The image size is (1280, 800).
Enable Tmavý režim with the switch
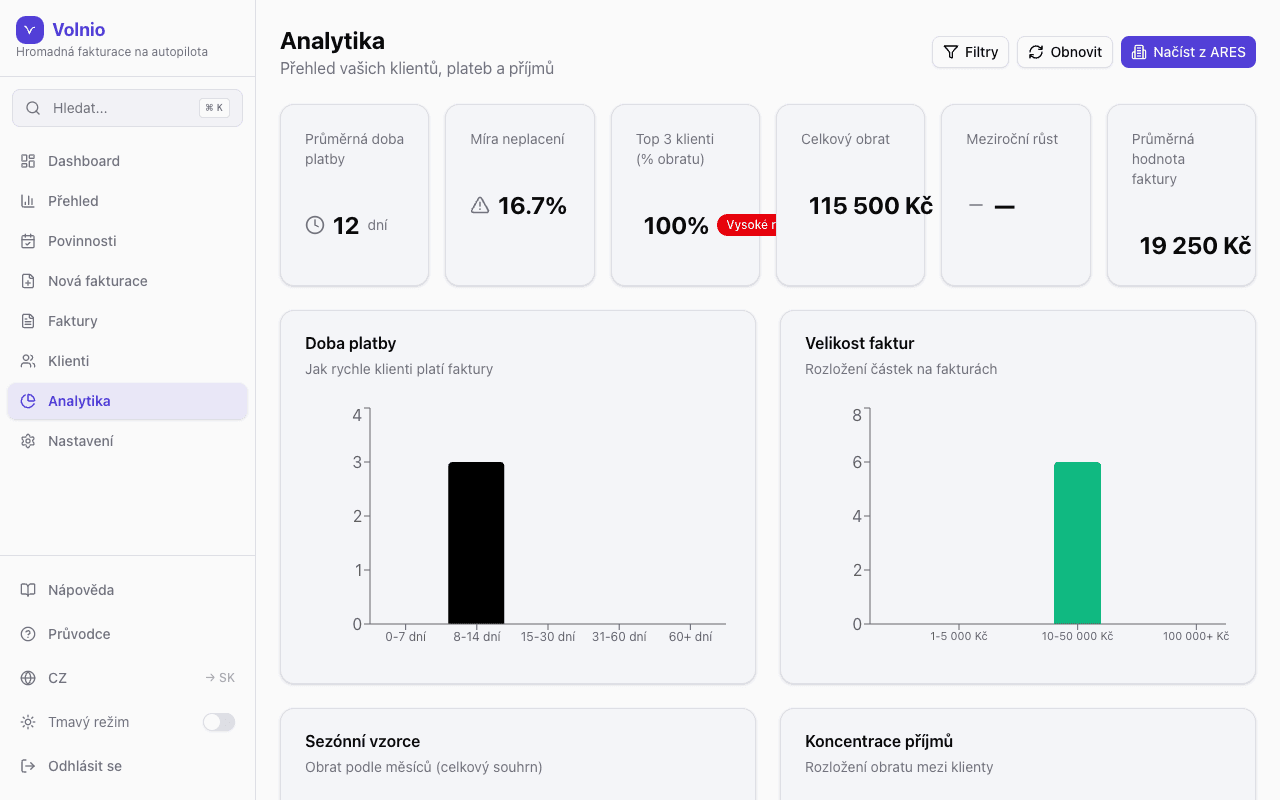(x=218, y=722)
